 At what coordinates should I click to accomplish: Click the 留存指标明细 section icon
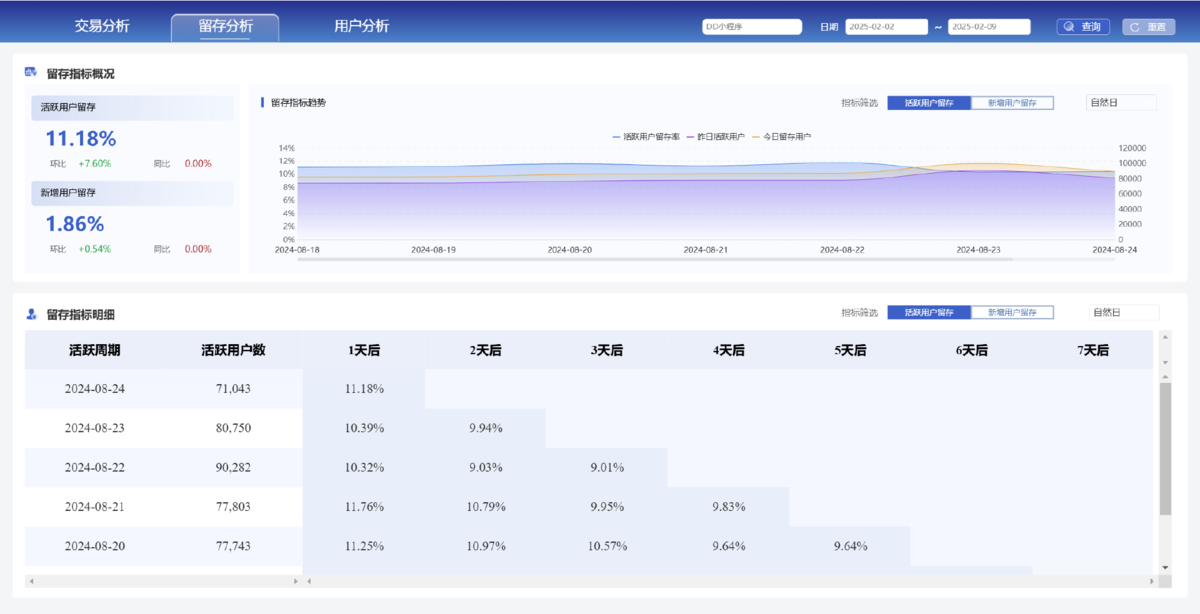pyautogui.click(x=31, y=314)
